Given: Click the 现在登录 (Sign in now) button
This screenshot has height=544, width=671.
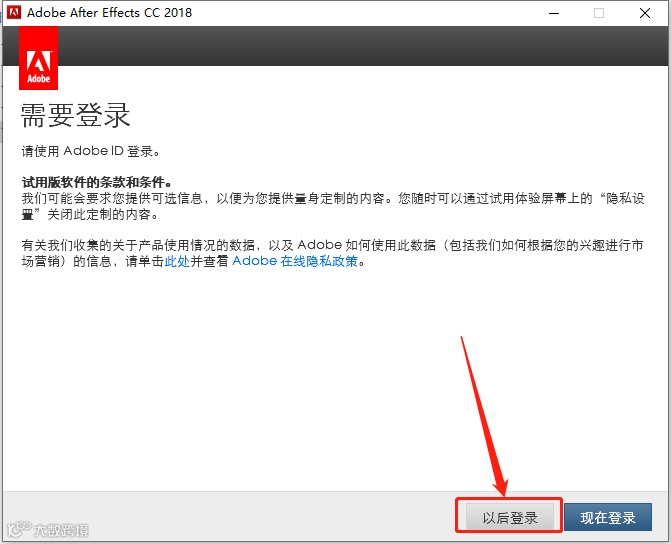Looking at the screenshot, I should click(608, 517).
